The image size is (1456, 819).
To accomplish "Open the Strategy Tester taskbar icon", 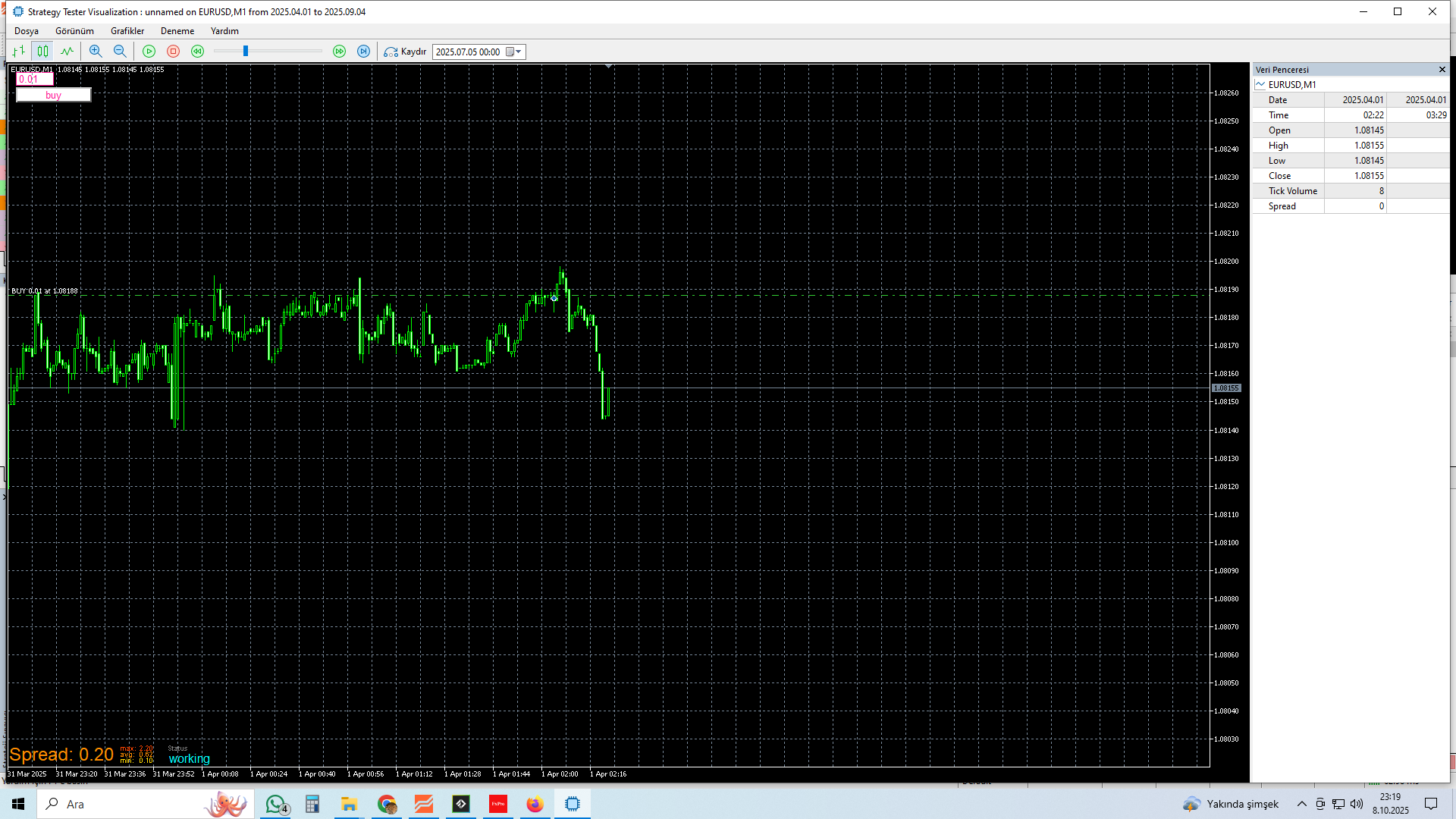I will point(573,804).
